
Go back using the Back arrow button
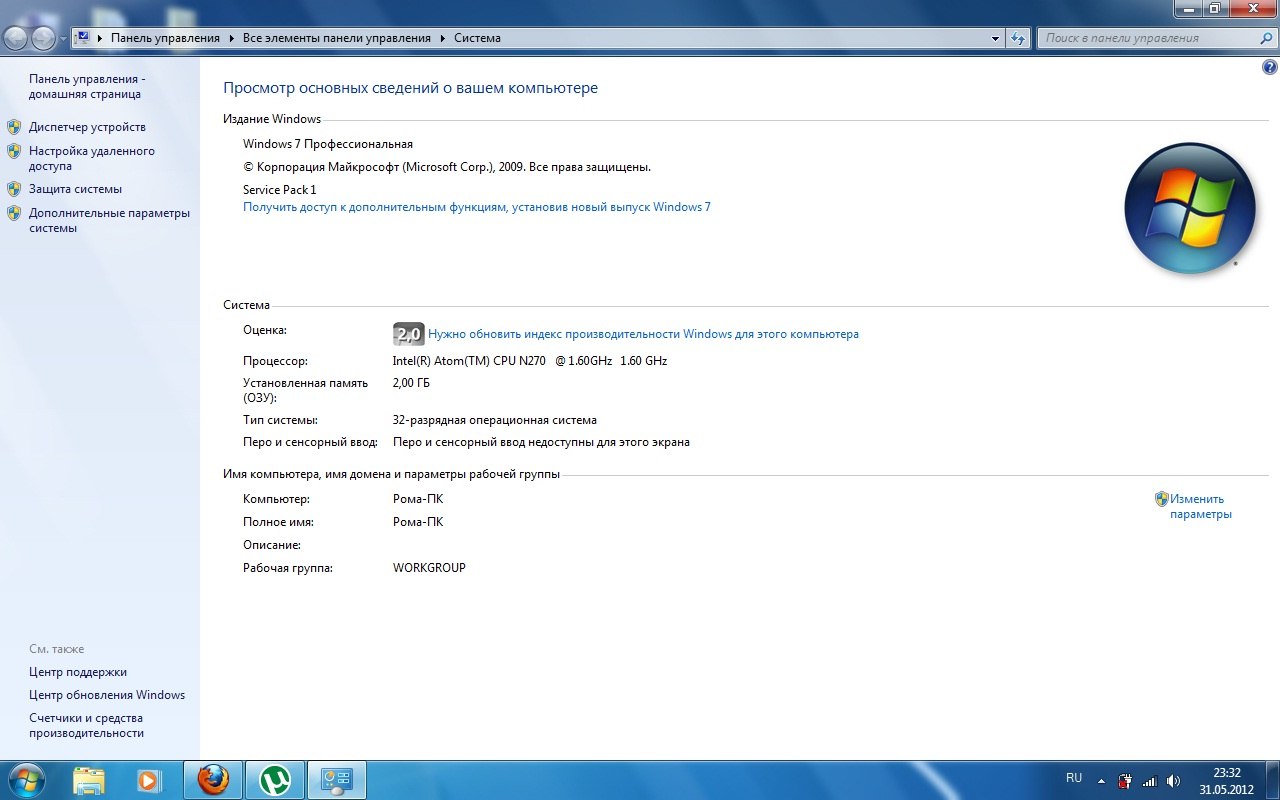(16, 38)
